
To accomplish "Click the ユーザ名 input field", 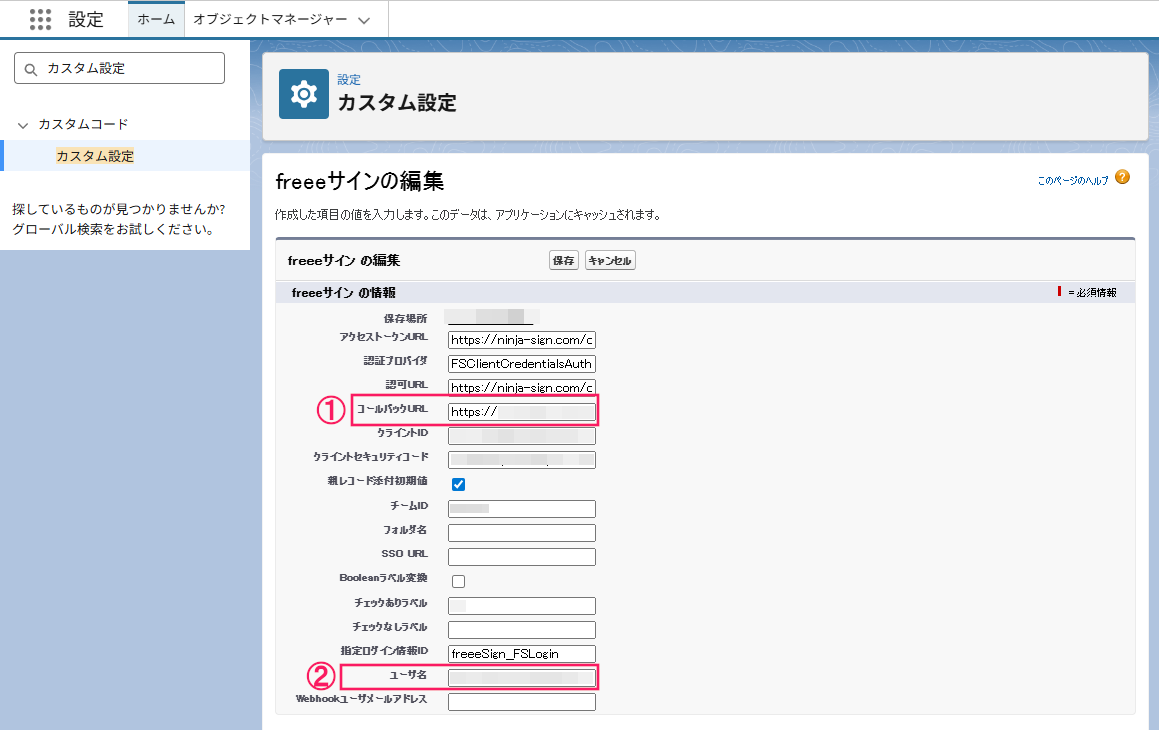I will pos(521,678).
